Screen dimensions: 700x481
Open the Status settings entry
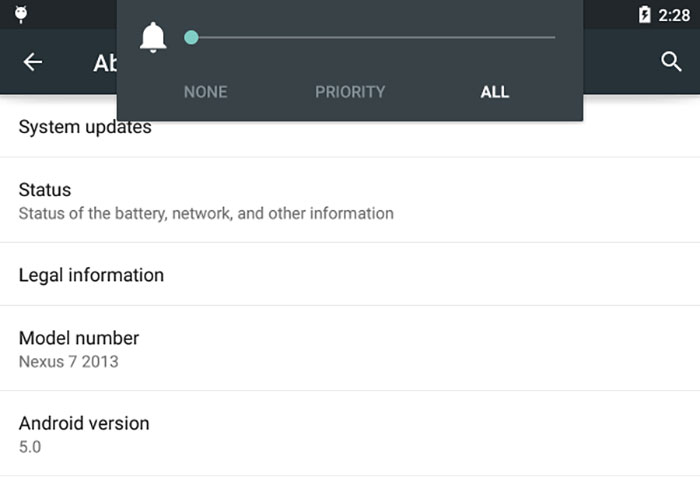click(350, 200)
